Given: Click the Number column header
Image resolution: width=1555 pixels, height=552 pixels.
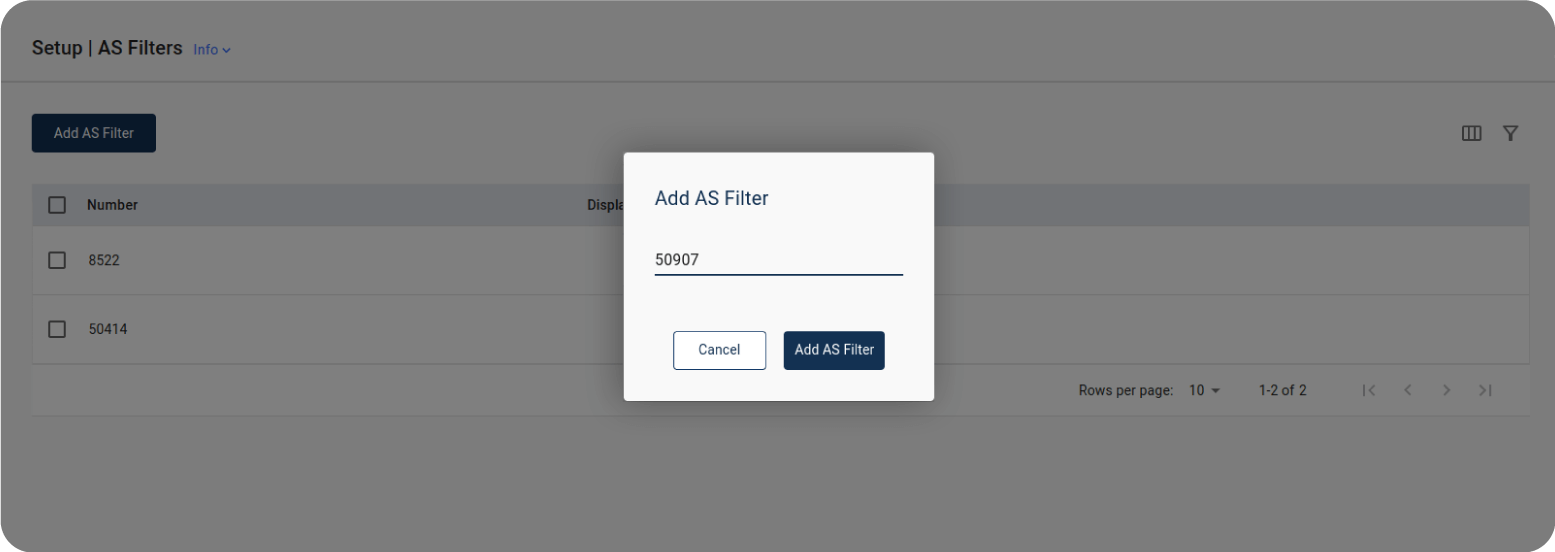Looking at the screenshot, I should (x=112, y=205).
